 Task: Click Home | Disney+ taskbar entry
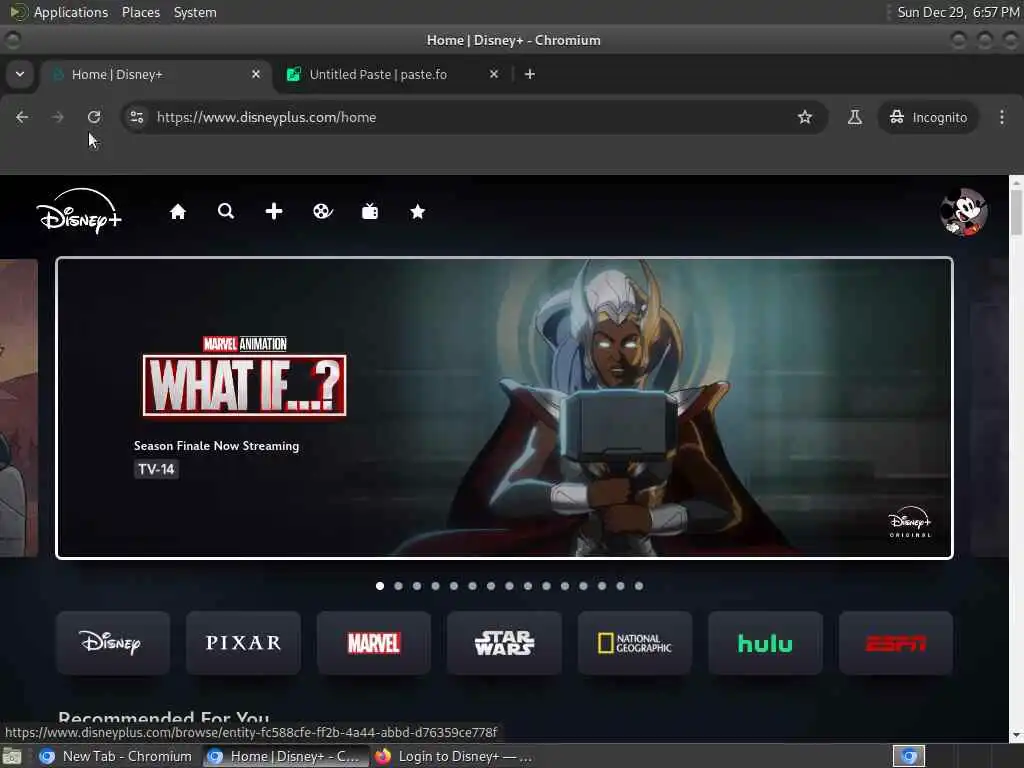pos(285,756)
